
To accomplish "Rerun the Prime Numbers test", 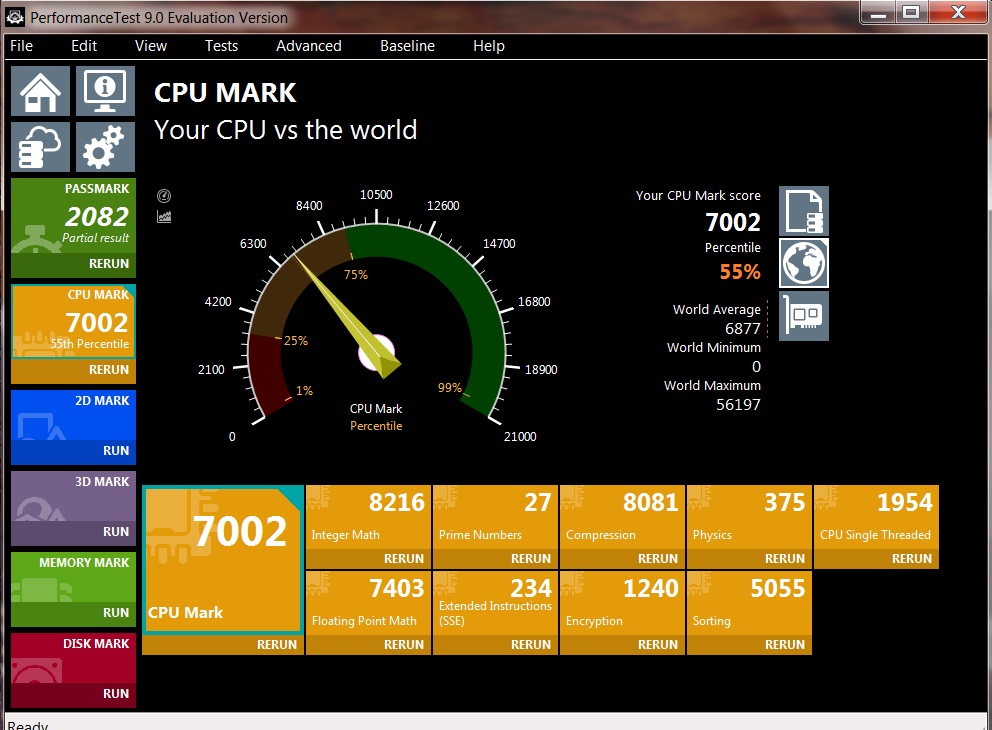I will click(495, 559).
